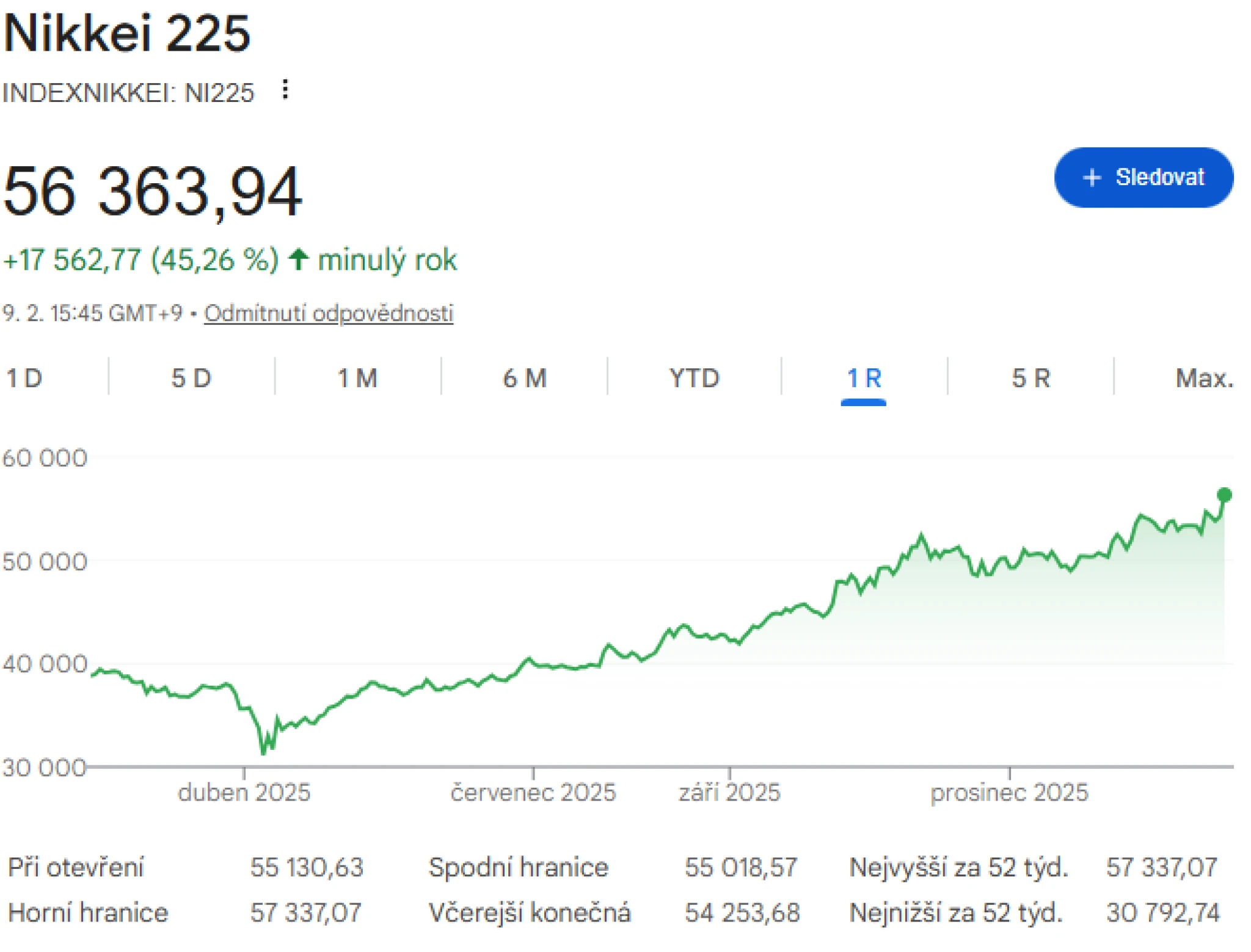Image resolution: width=1251 pixels, height=952 pixels.
Task: Click the 56 363,94 index value
Action: 153,192
